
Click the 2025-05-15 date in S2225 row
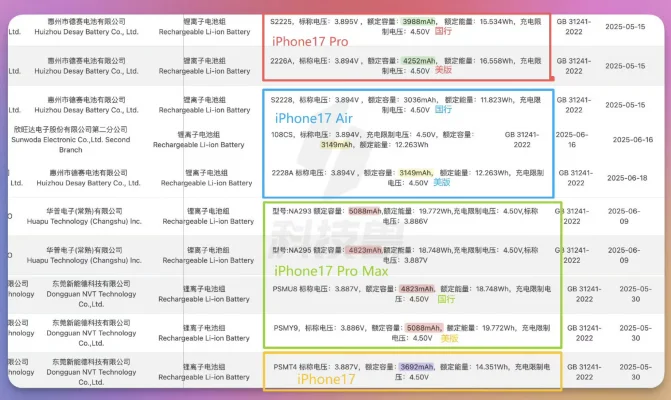pos(625,27)
